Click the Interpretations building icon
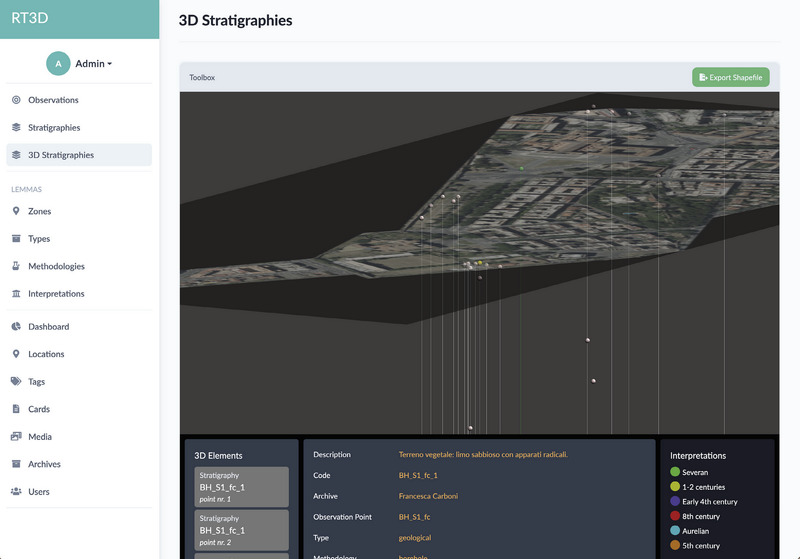This screenshot has height=559, width=800. pyautogui.click(x=16, y=294)
